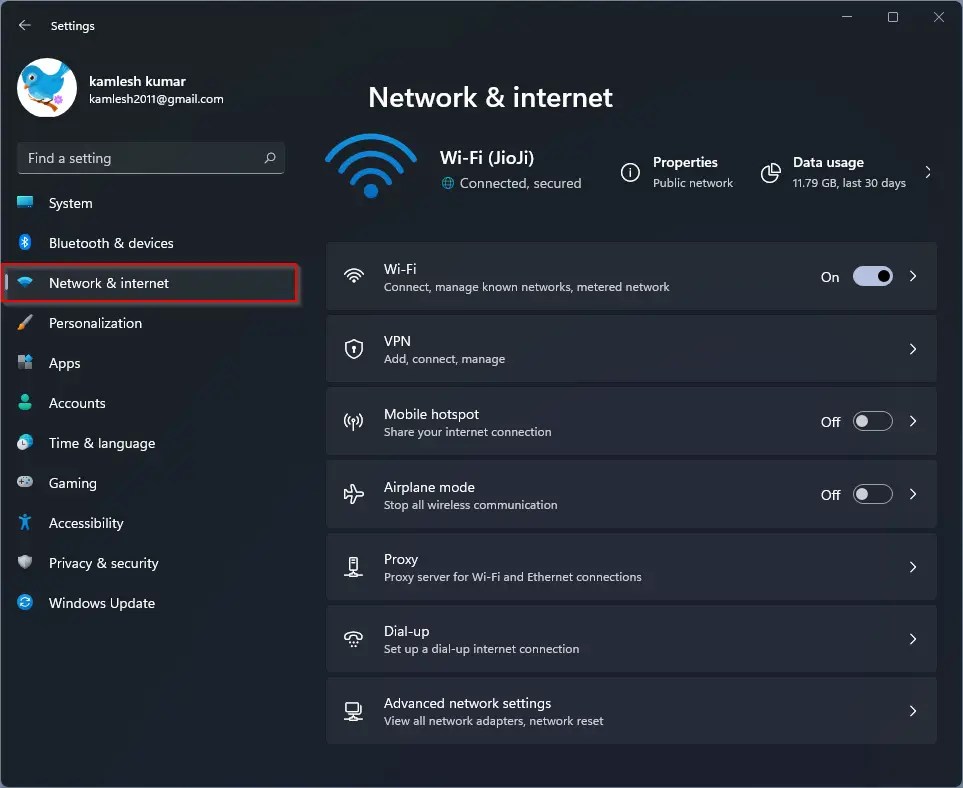Image resolution: width=963 pixels, height=788 pixels.
Task: Click the search magnifier icon
Action: pos(270,158)
